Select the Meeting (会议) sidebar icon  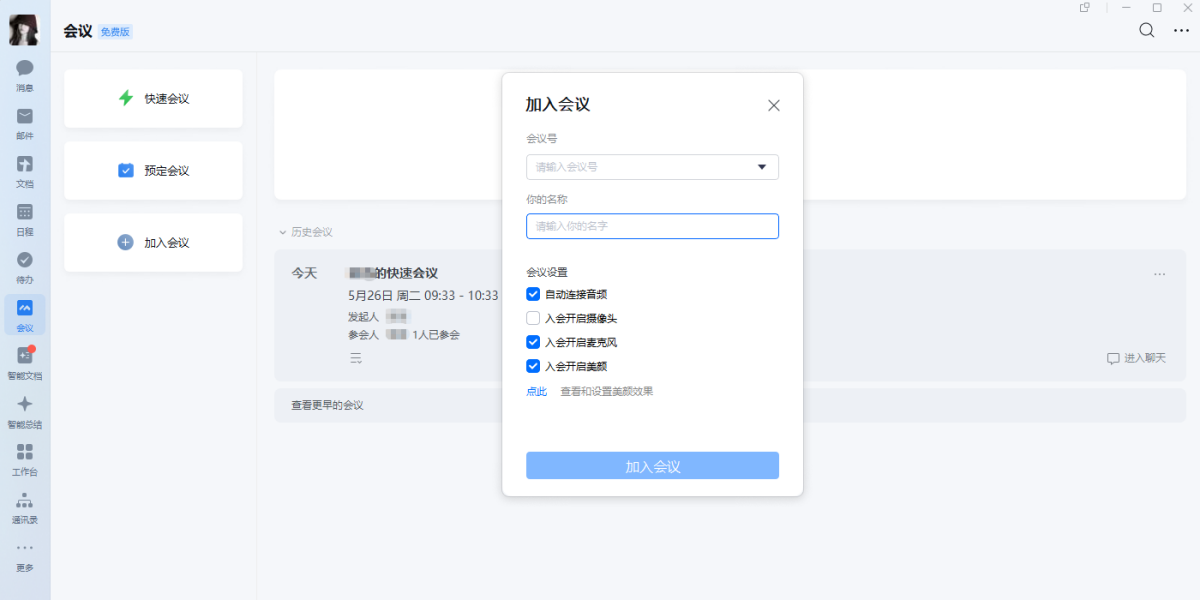point(25,315)
